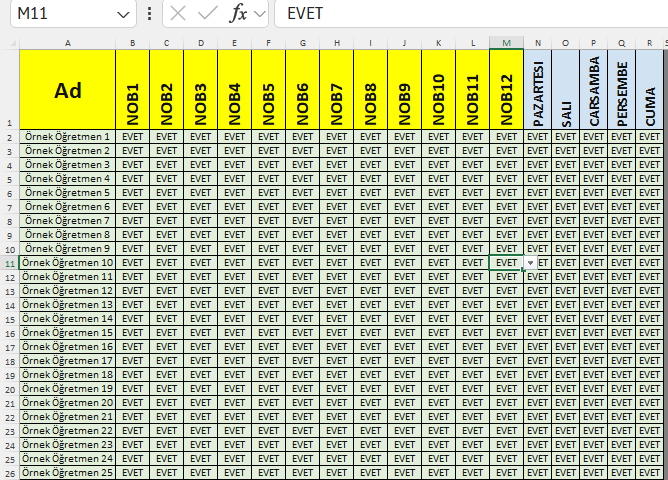
Task: Click the PAZARTESI header cell
Action: click(x=538, y=90)
